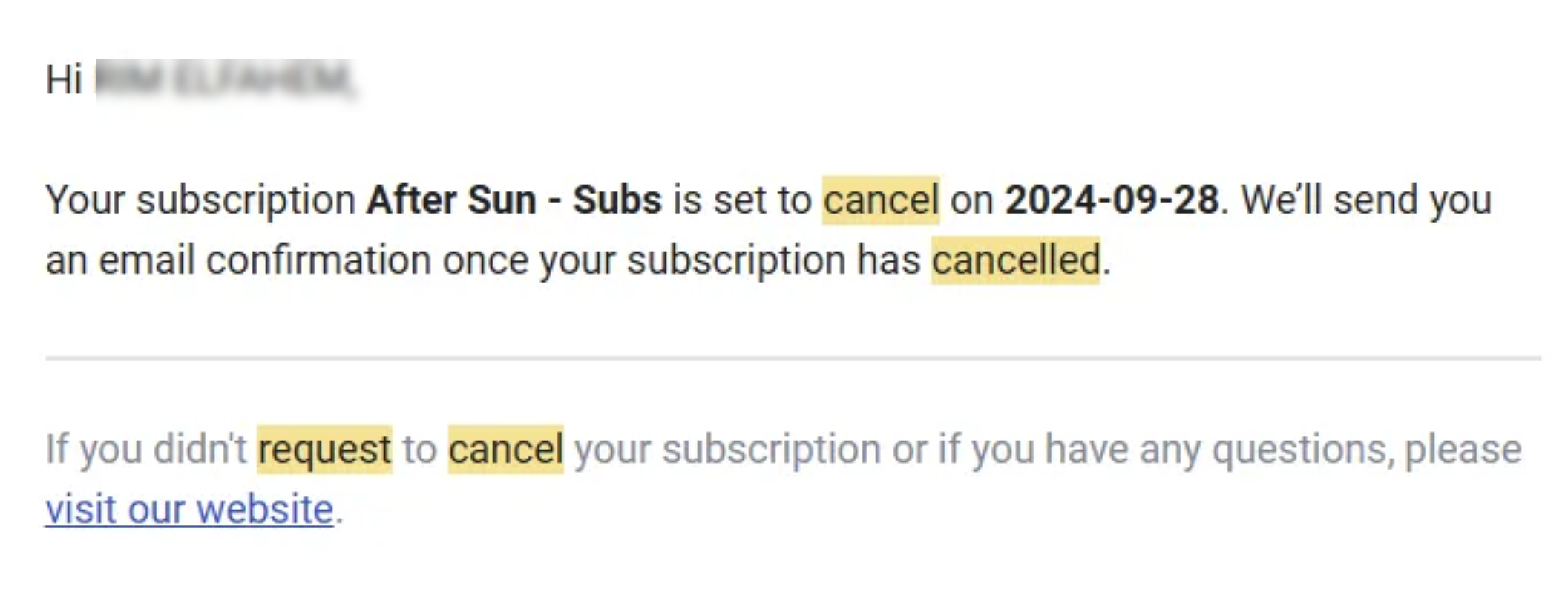Viewport: 1568px width, 598px height.
Task: Click highlighted "cancel" before the date
Action: tap(881, 200)
